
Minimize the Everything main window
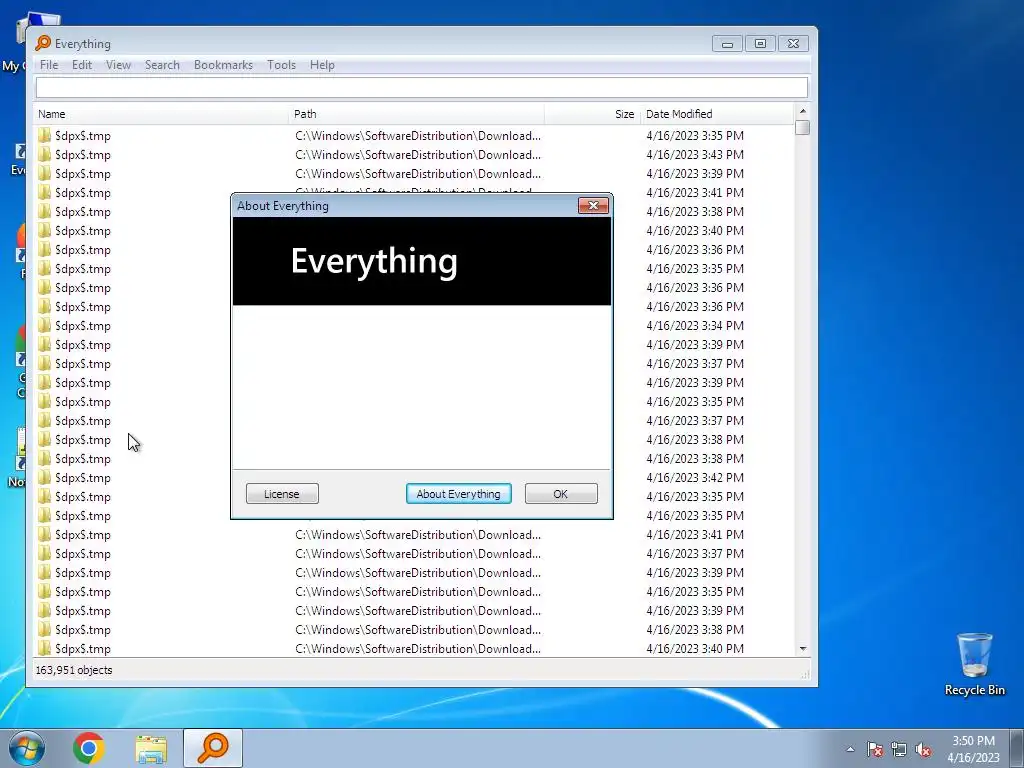[727, 44]
